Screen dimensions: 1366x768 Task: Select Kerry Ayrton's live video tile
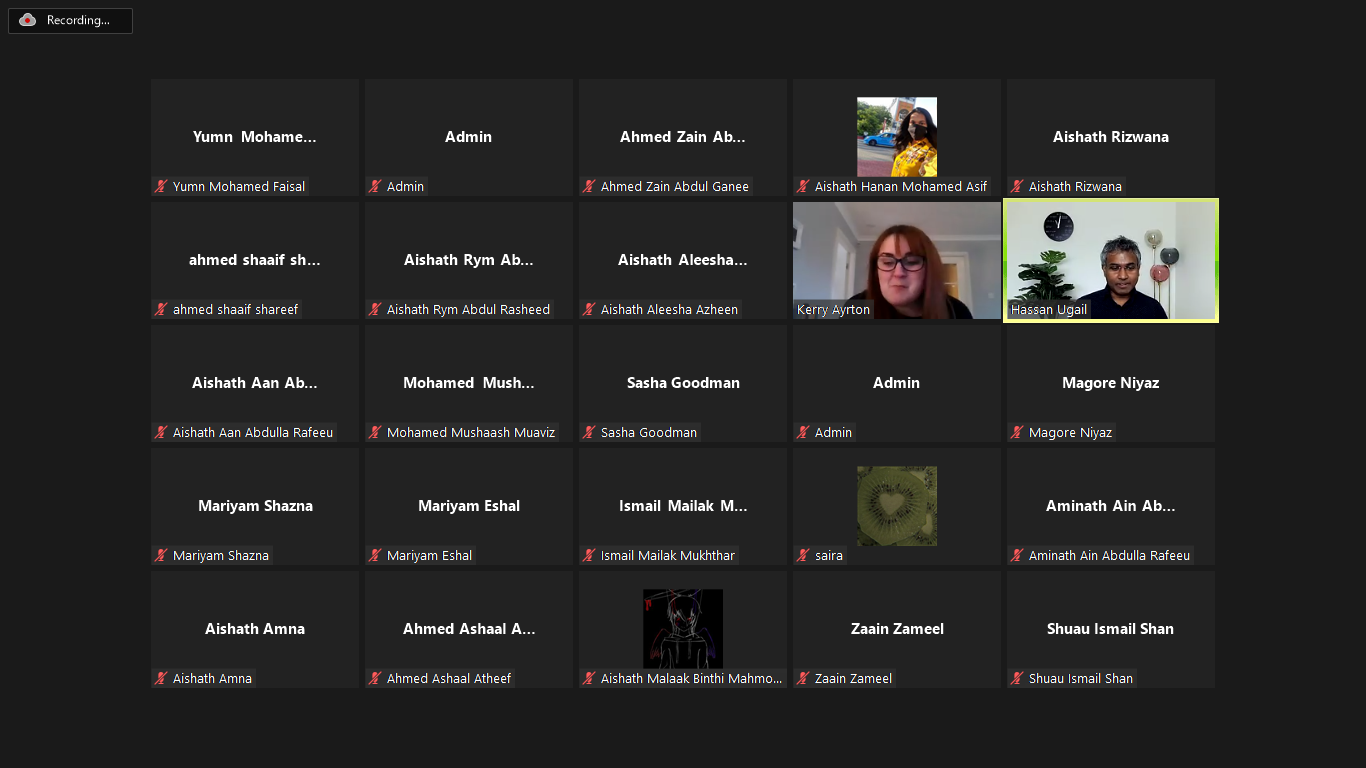[897, 260]
